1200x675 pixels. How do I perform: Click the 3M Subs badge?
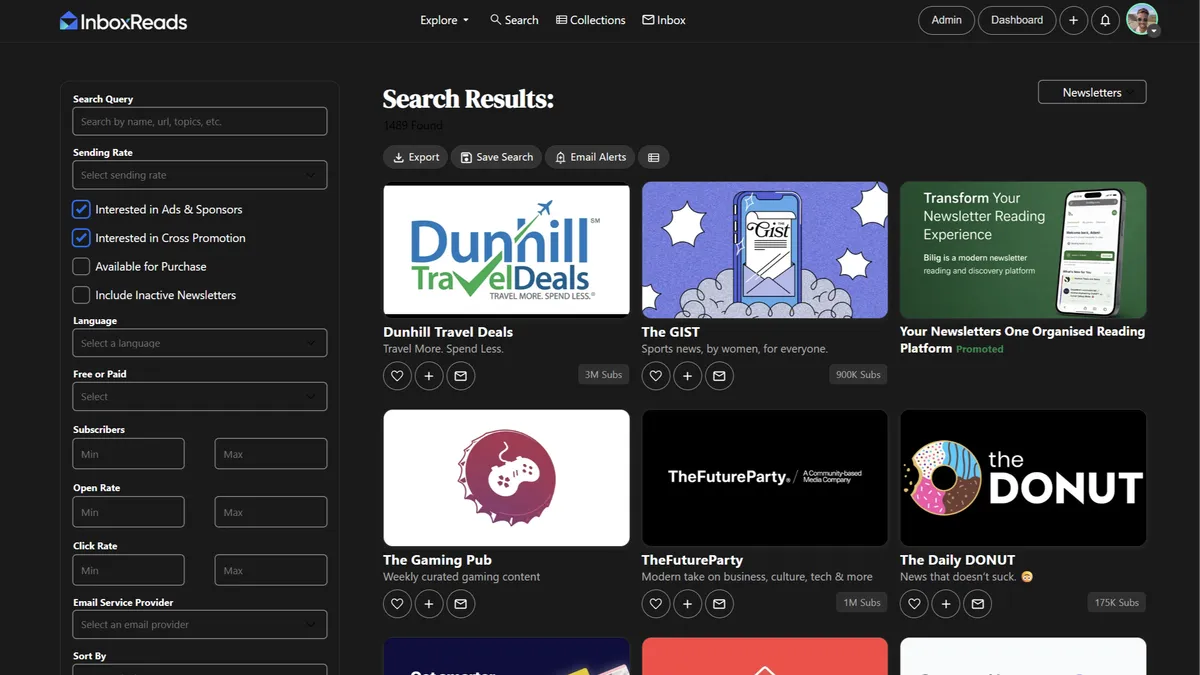(603, 375)
